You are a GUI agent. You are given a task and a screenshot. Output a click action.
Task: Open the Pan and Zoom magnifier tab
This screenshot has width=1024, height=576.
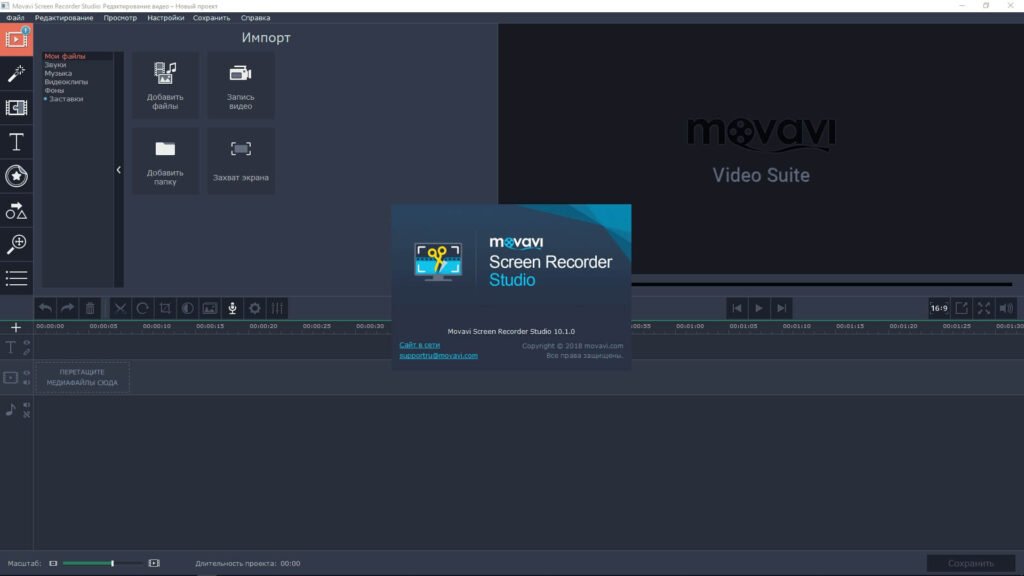point(16,244)
